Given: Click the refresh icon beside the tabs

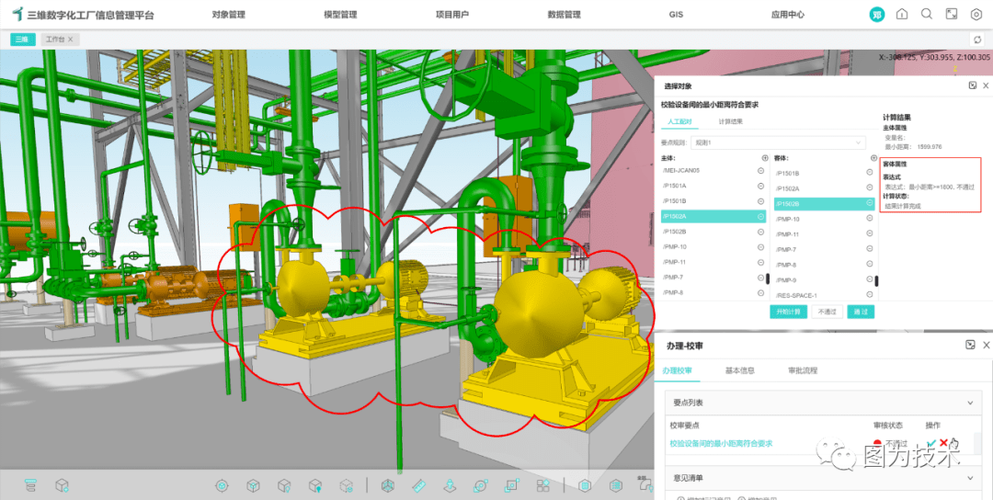Looking at the screenshot, I should [978, 39].
